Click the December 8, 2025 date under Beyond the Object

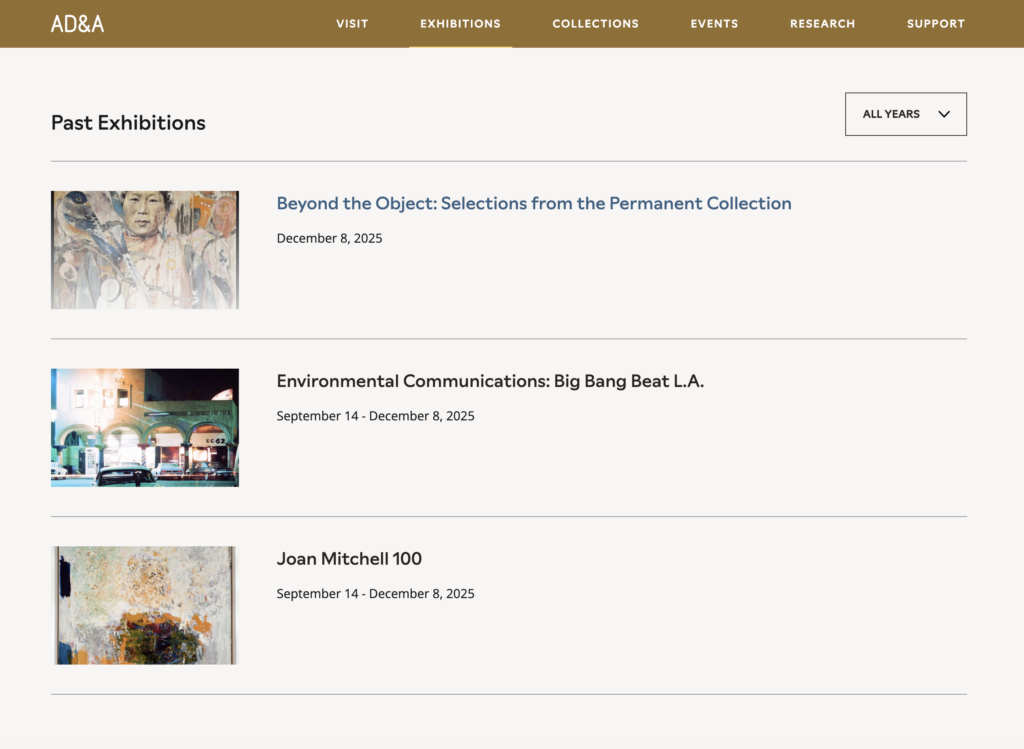(x=329, y=239)
